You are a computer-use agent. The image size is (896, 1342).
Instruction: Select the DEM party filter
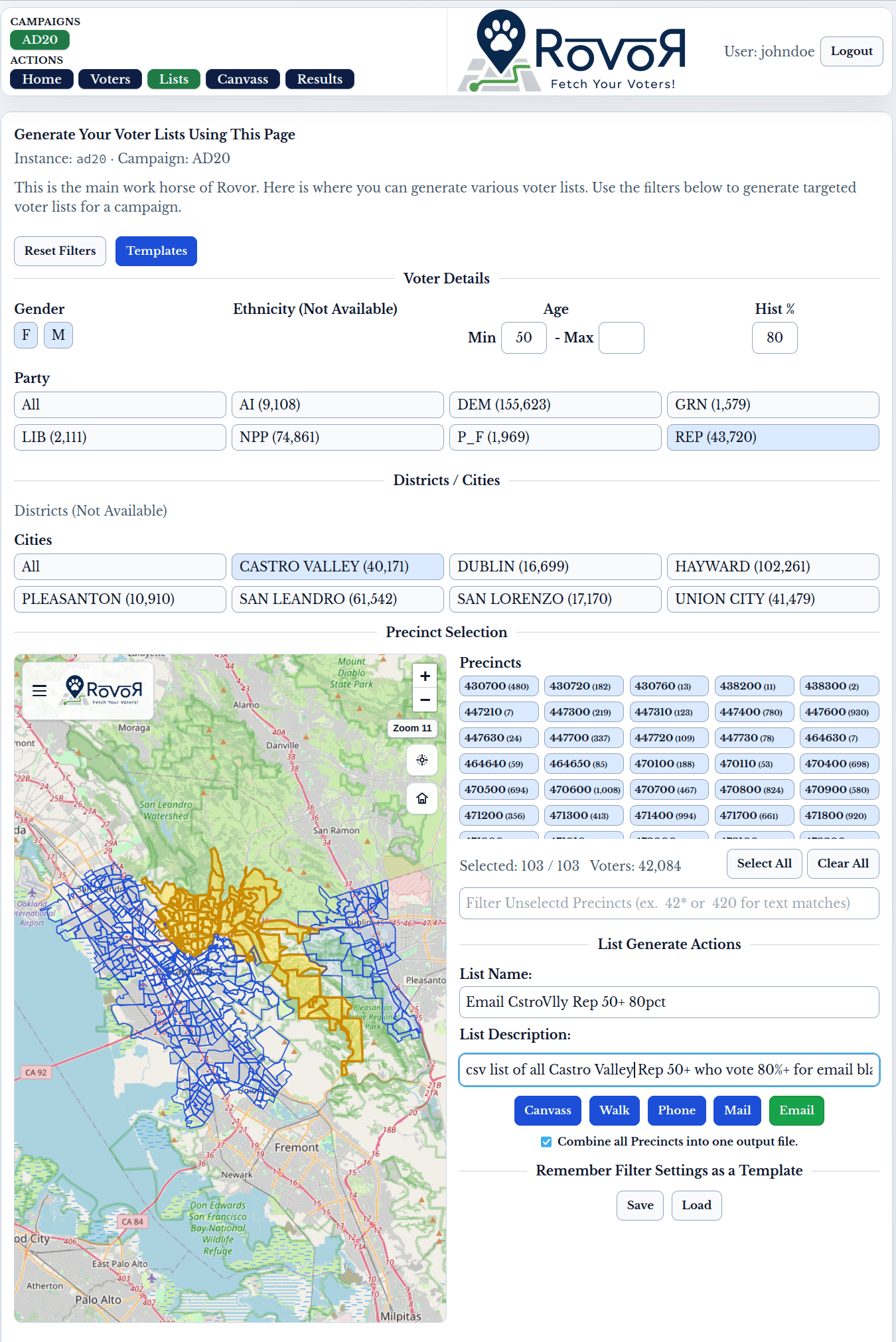pos(555,405)
